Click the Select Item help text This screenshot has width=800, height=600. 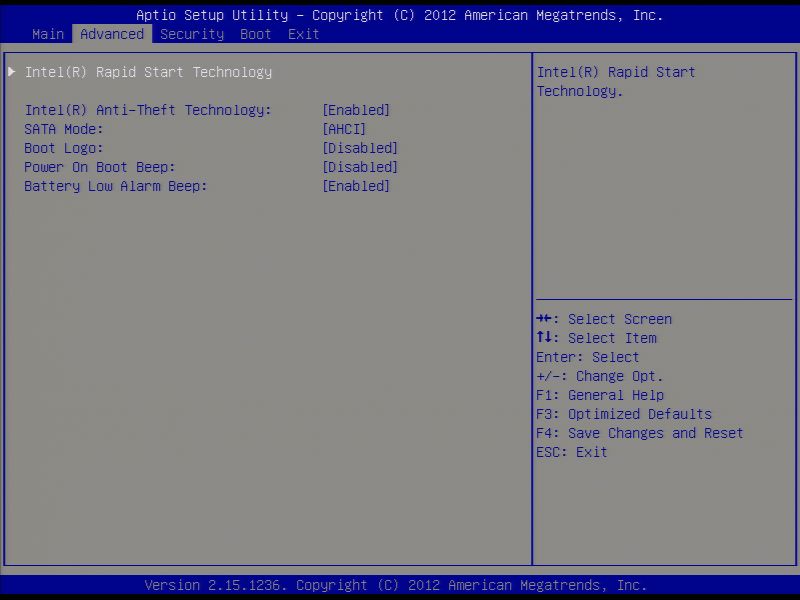point(612,338)
